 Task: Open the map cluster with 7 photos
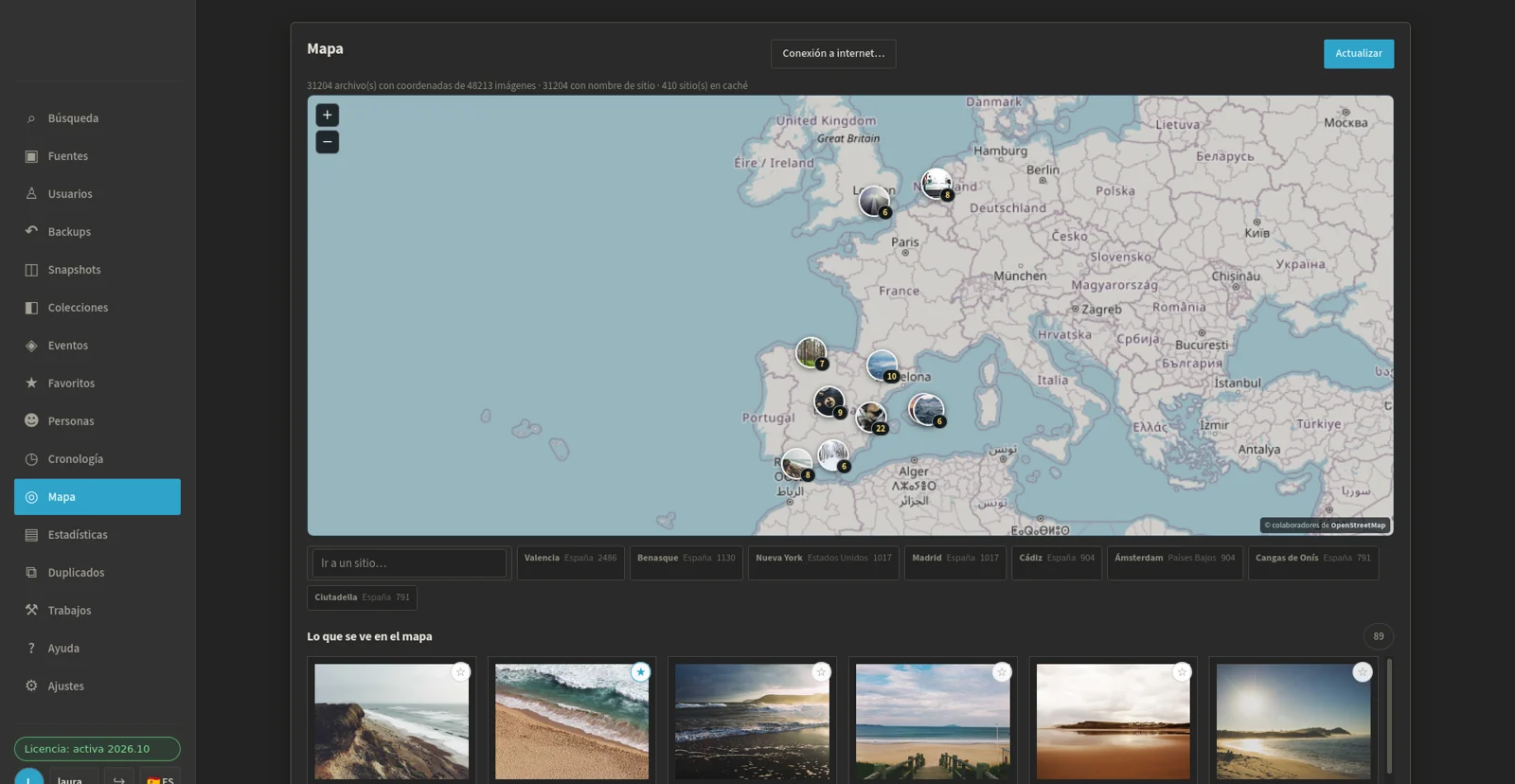[811, 353]
